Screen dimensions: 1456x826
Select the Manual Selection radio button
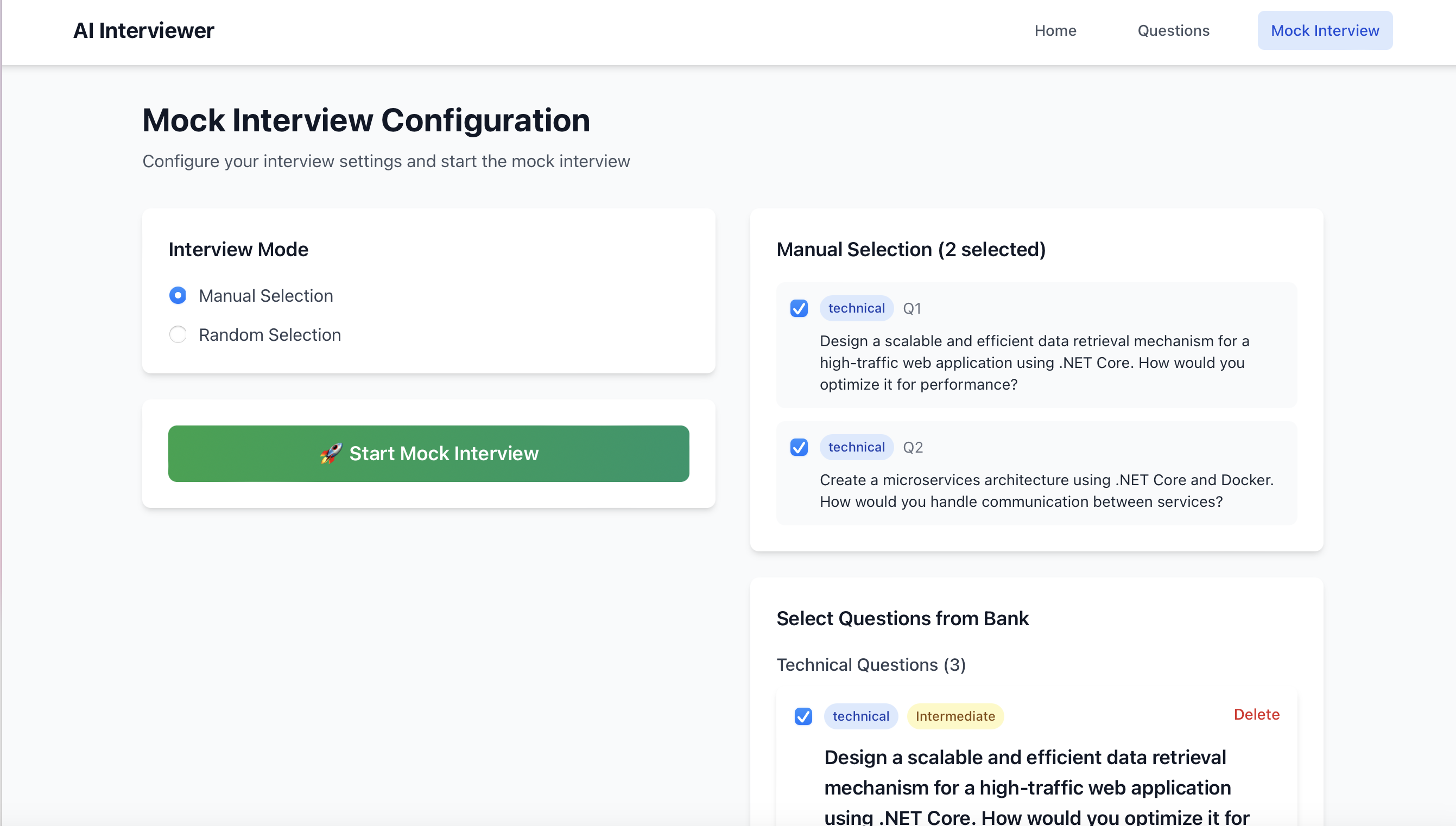point(178,296)
